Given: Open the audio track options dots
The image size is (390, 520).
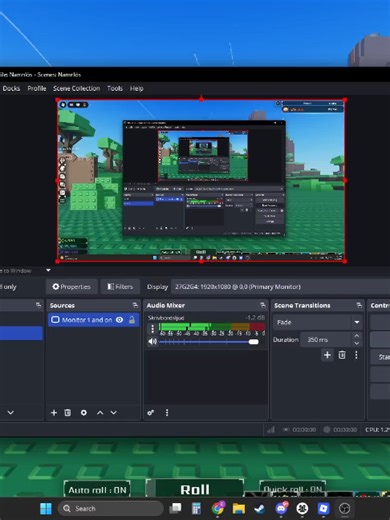Looking at the screenshot, I should click(152, 329).
